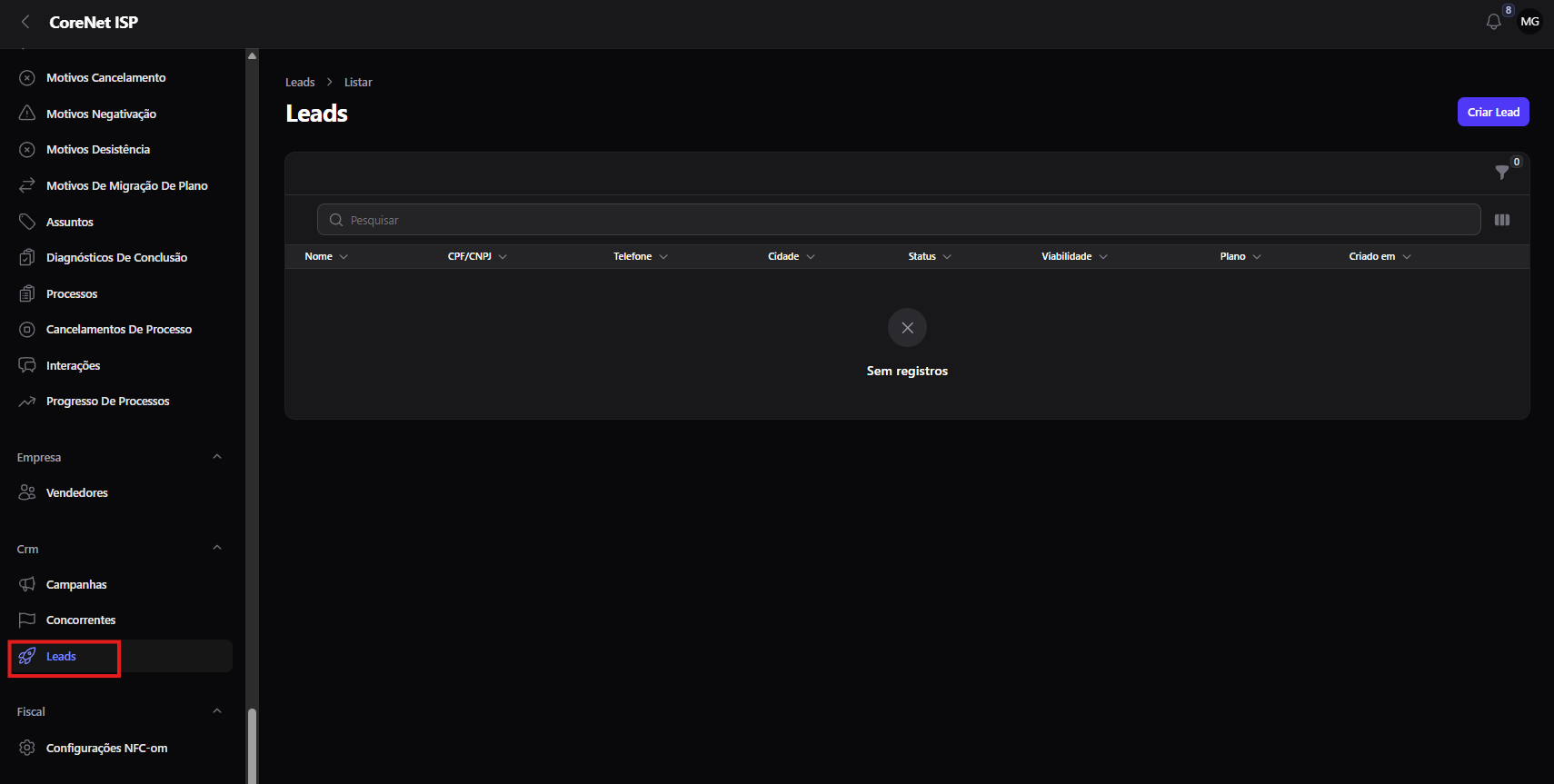
Task: Go to Assuntos in the sidebar
Action: point(70,222)
